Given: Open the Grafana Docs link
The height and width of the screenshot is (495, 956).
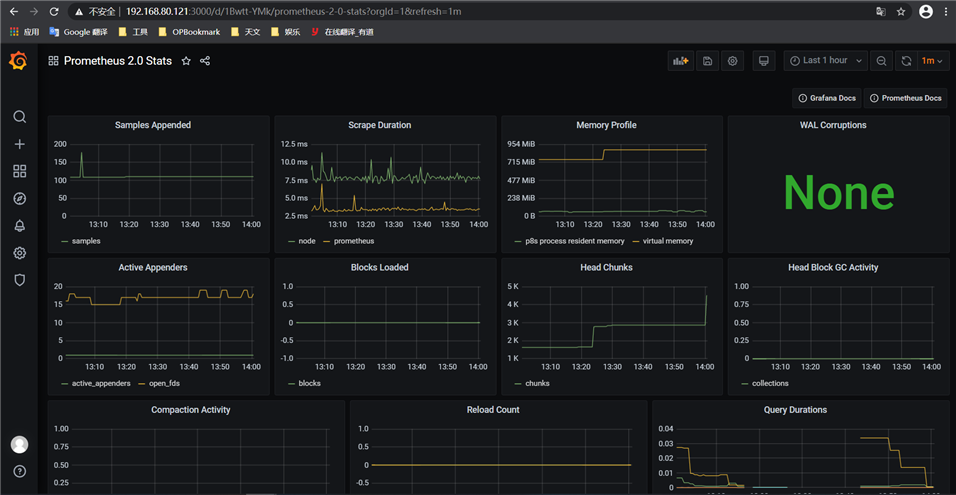Looking at the screenshot, I should tap(827, 98).
